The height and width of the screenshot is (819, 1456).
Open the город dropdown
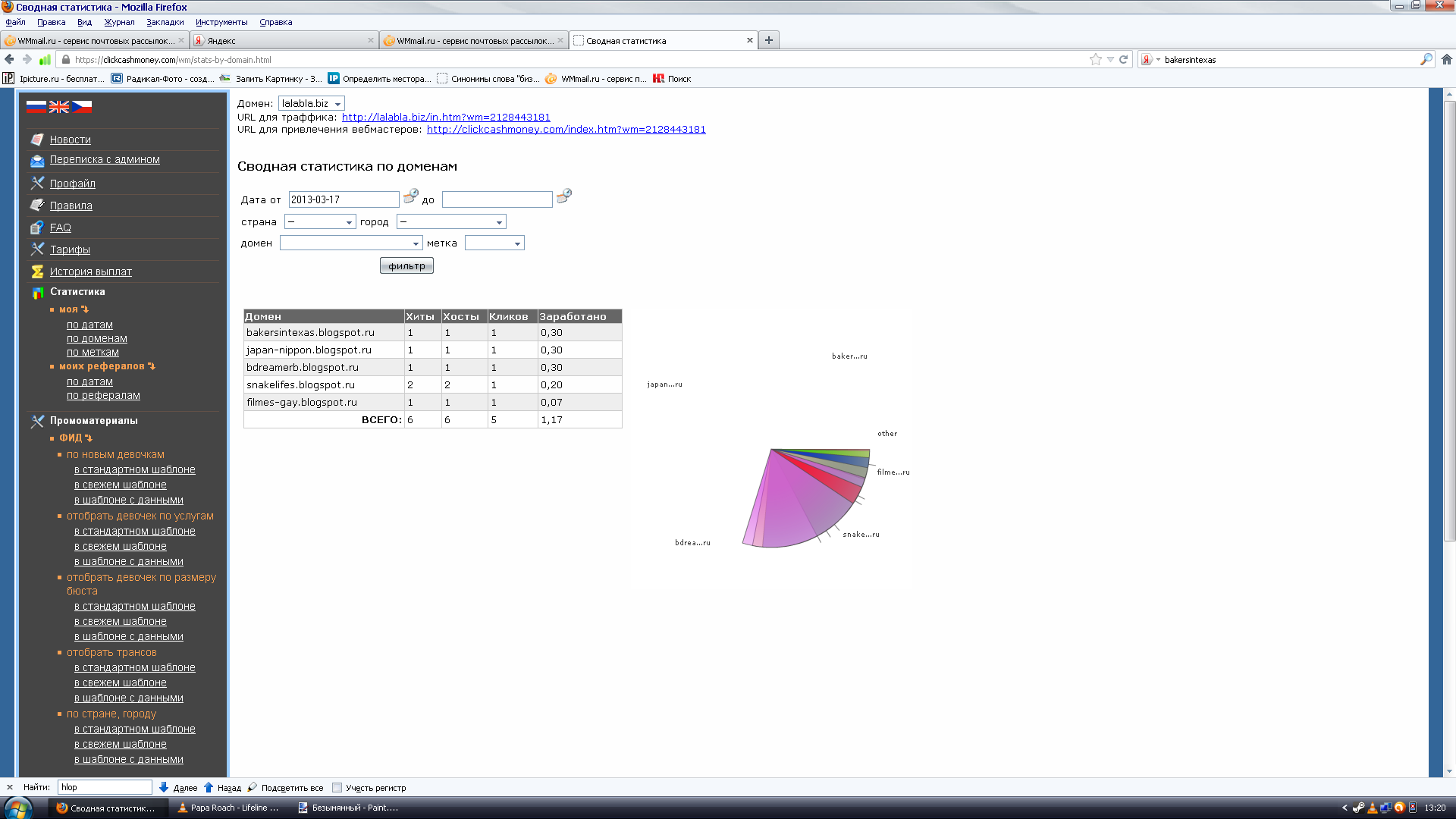(451, 221)
